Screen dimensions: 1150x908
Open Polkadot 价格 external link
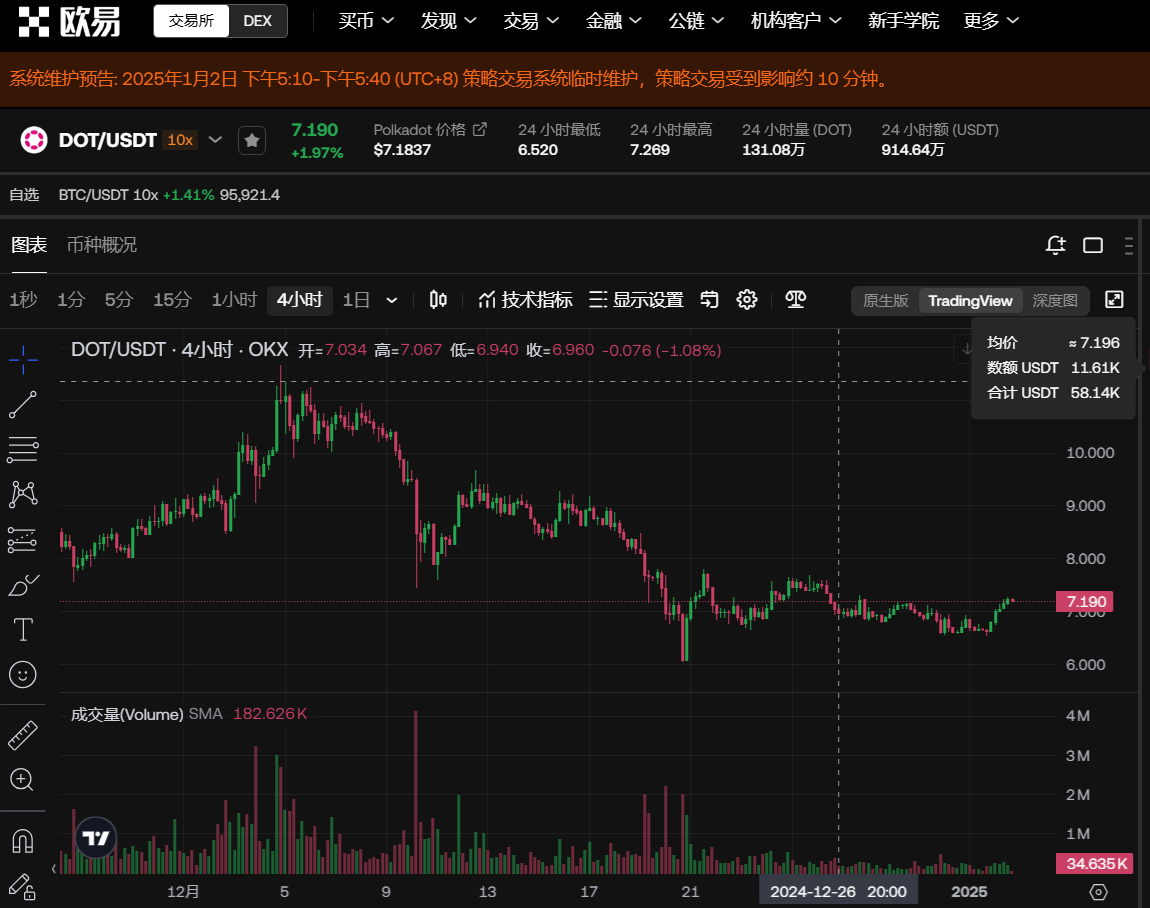click(x=480, y=129)
